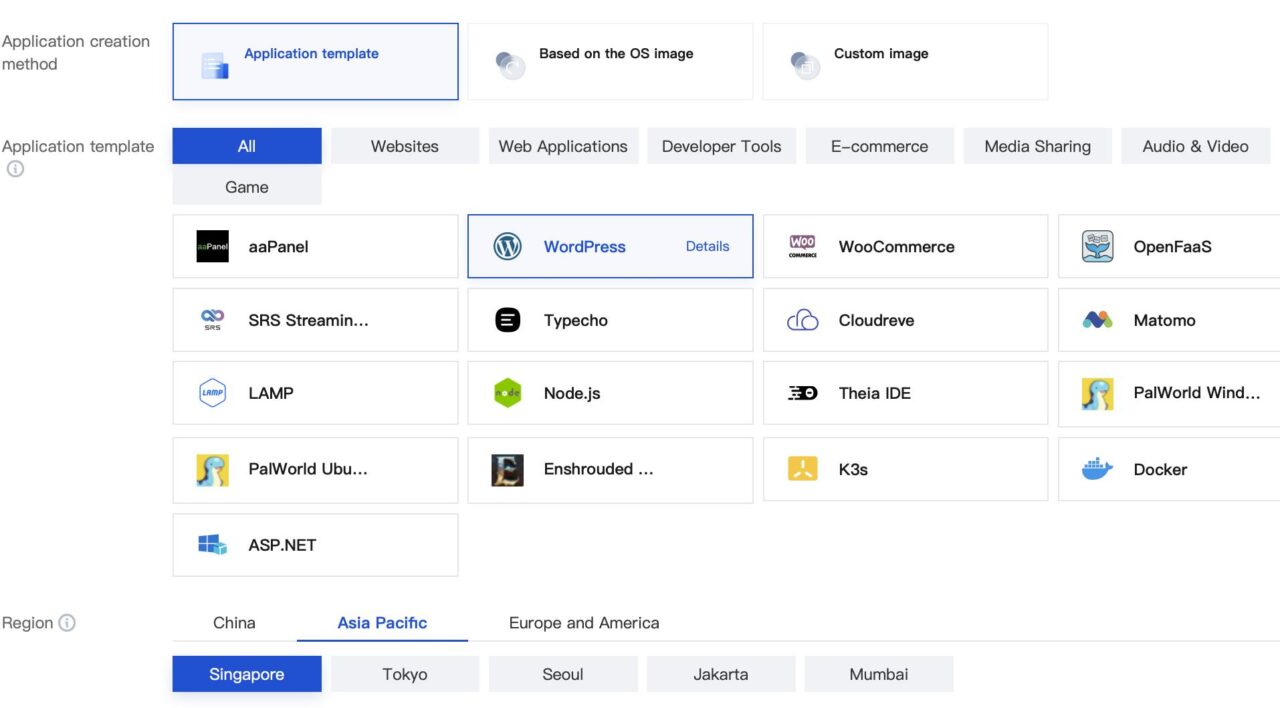Click the WordPress logo icon
This screenshot has width=1280, height=708.
pos(508,246)
